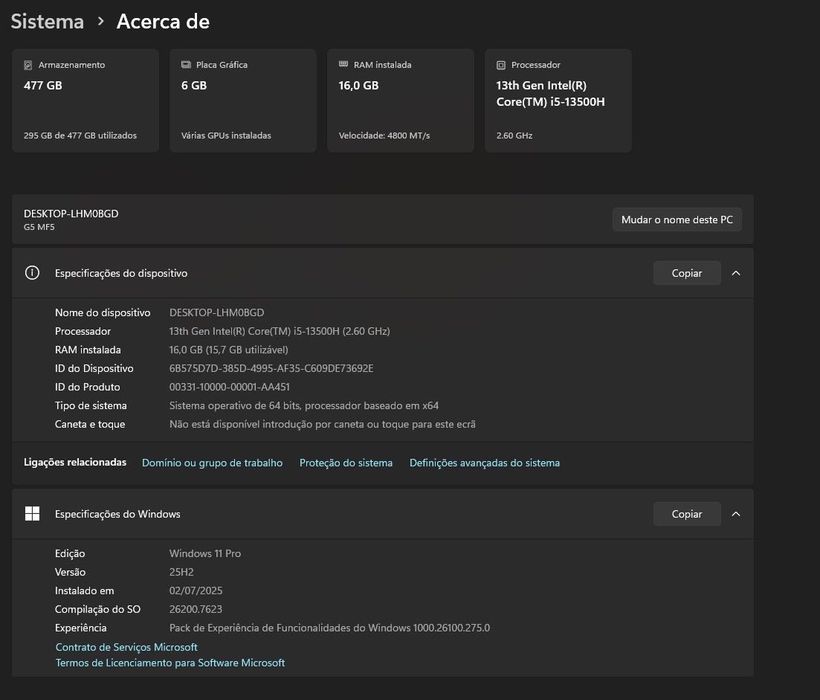Open Proteção do sistema link
The image size is (820, 700).
coord(346,463)
